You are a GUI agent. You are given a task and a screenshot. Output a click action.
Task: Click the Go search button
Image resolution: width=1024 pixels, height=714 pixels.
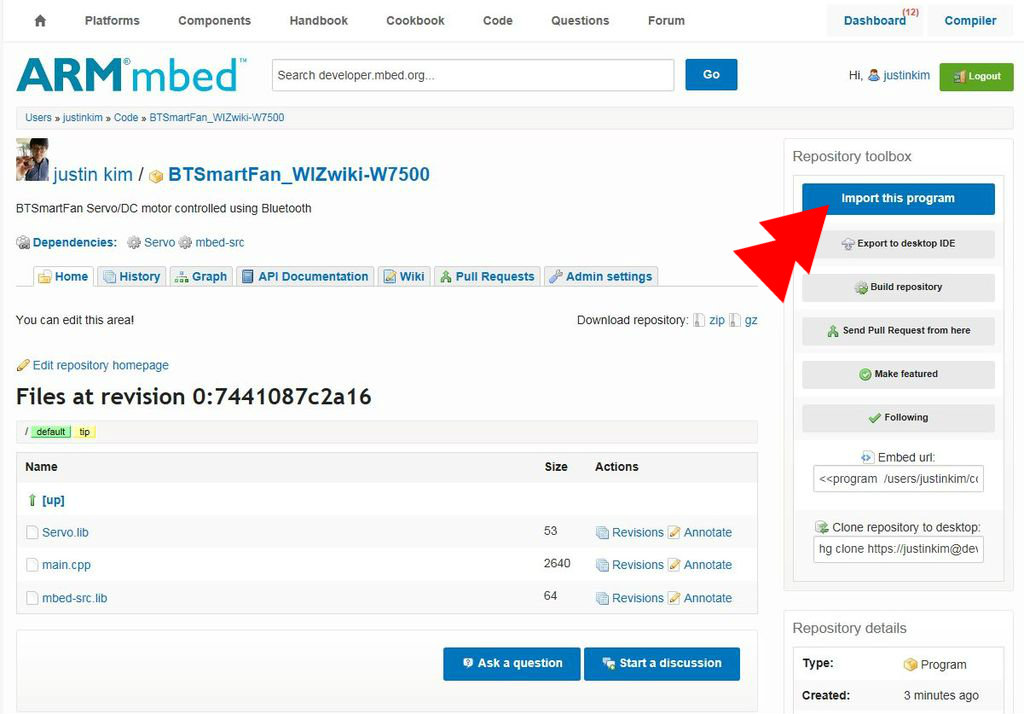click(x=711, y=74)
